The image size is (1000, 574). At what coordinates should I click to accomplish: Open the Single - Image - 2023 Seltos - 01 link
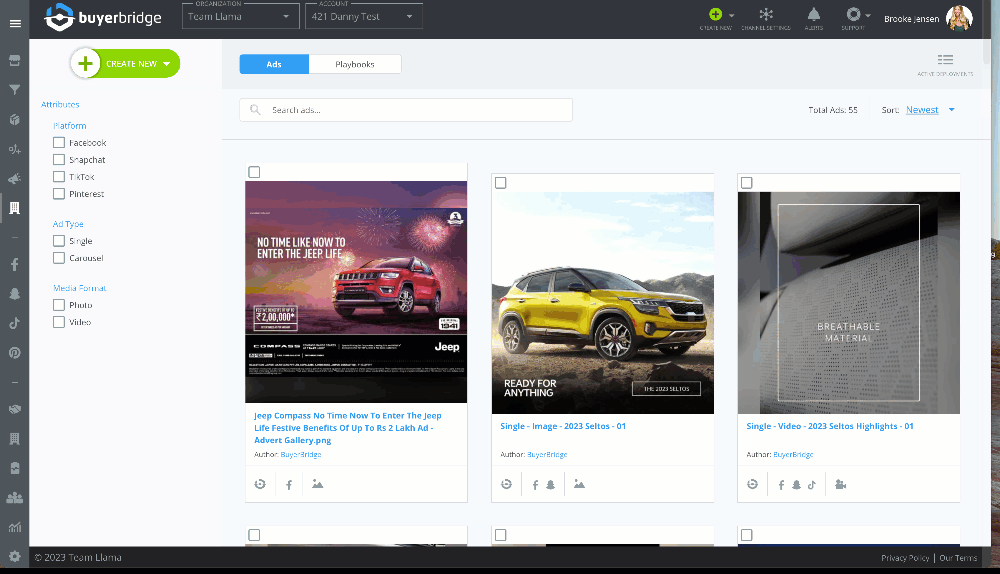click(x=563, y=426)
